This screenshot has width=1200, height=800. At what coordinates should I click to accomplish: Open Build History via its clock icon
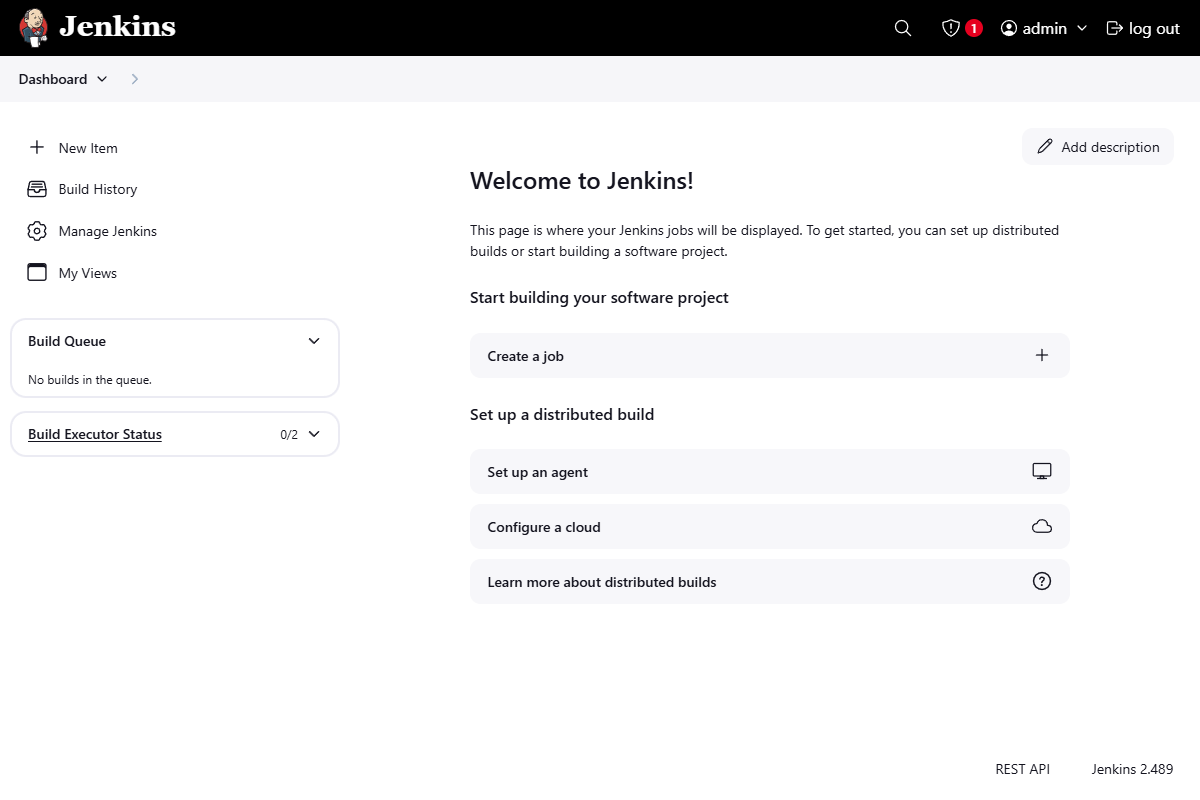(37, 189)
